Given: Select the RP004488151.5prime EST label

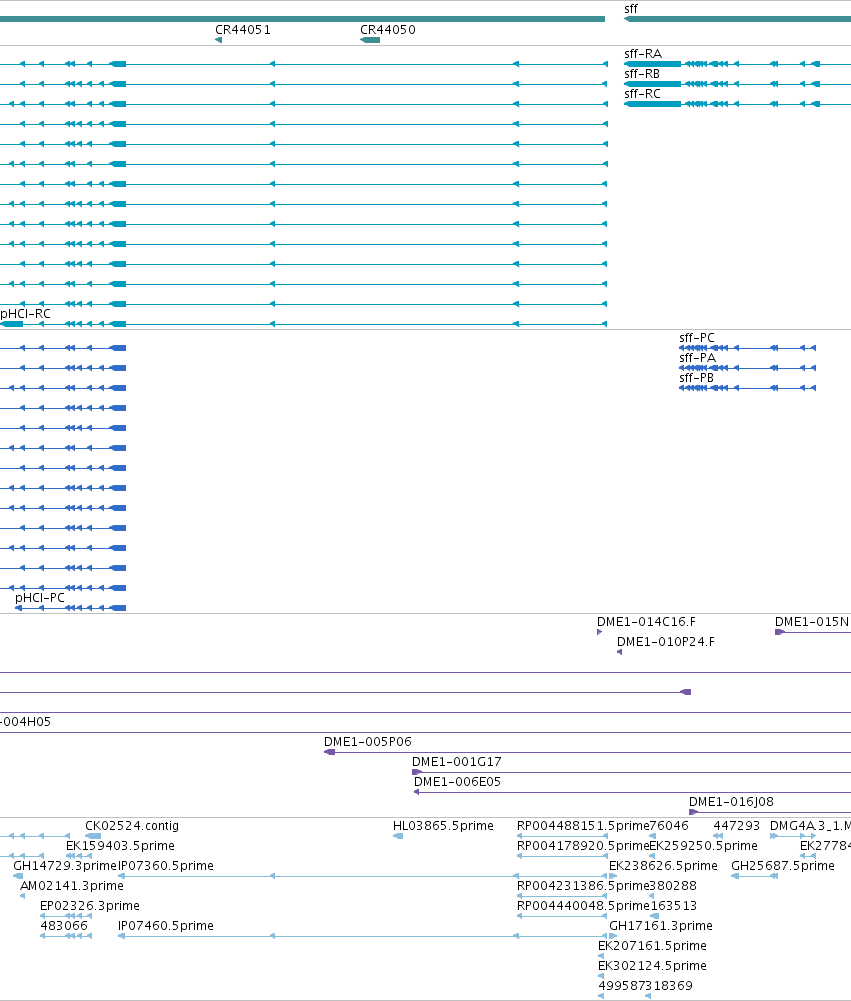Looking at the screenshot, I should [x=582, y=826].
